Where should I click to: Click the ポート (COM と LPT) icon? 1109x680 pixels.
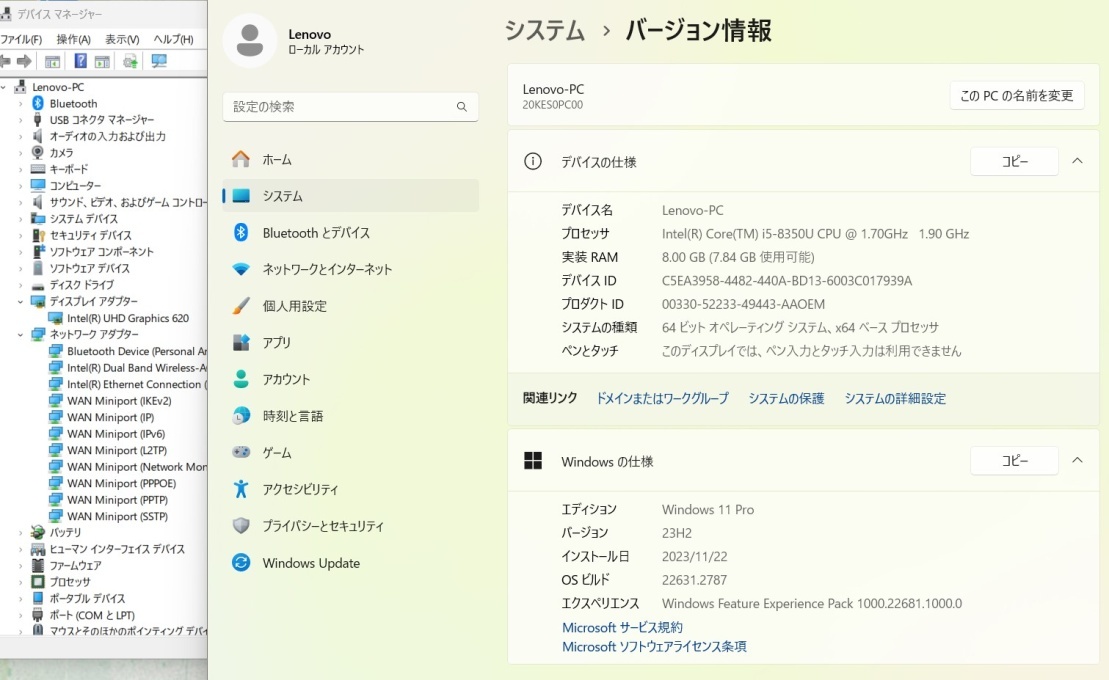pyautogui.click(x=38, y=615)
